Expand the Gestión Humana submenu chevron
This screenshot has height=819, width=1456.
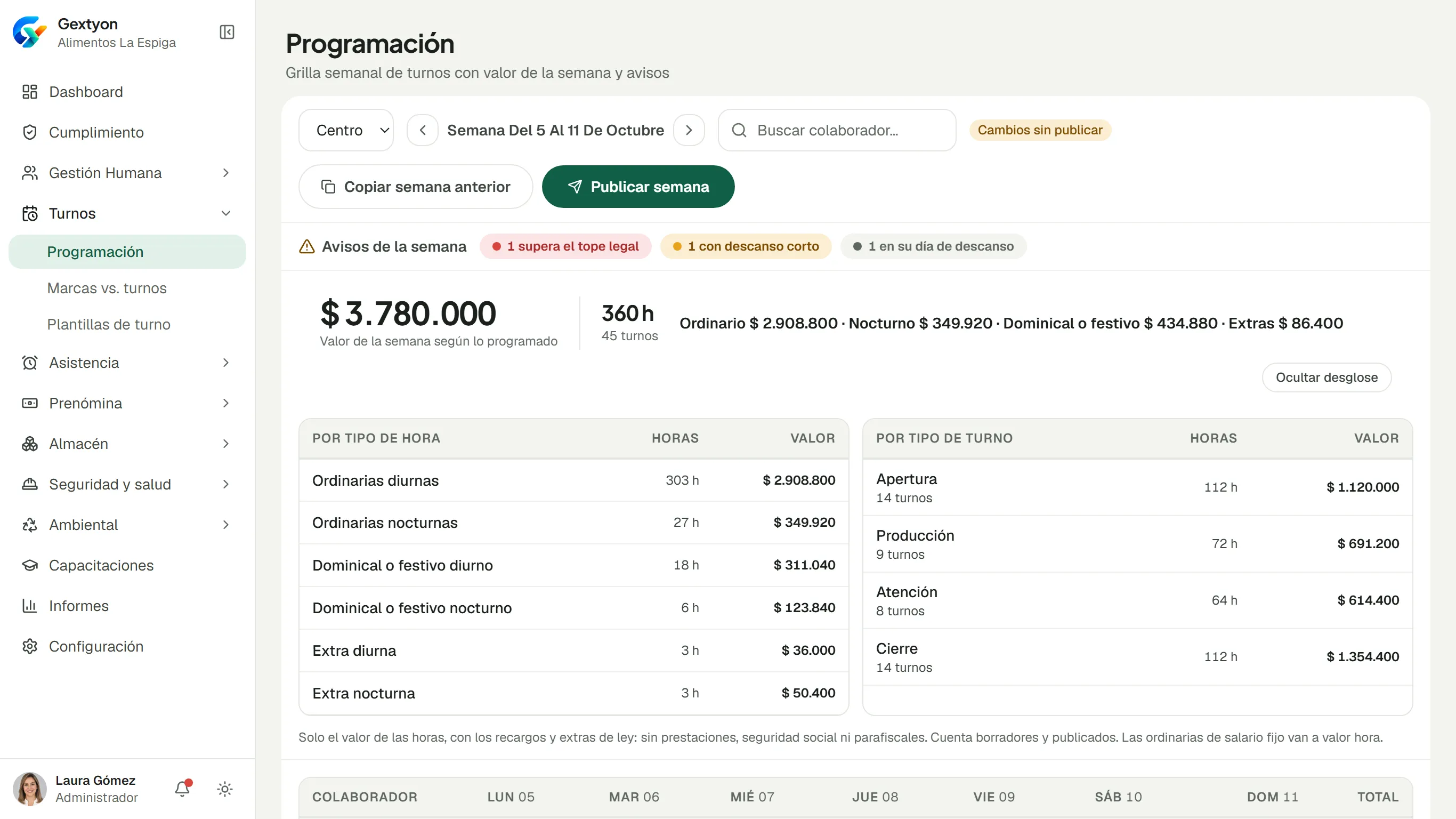pyautogui.click(x=225, y=173)
